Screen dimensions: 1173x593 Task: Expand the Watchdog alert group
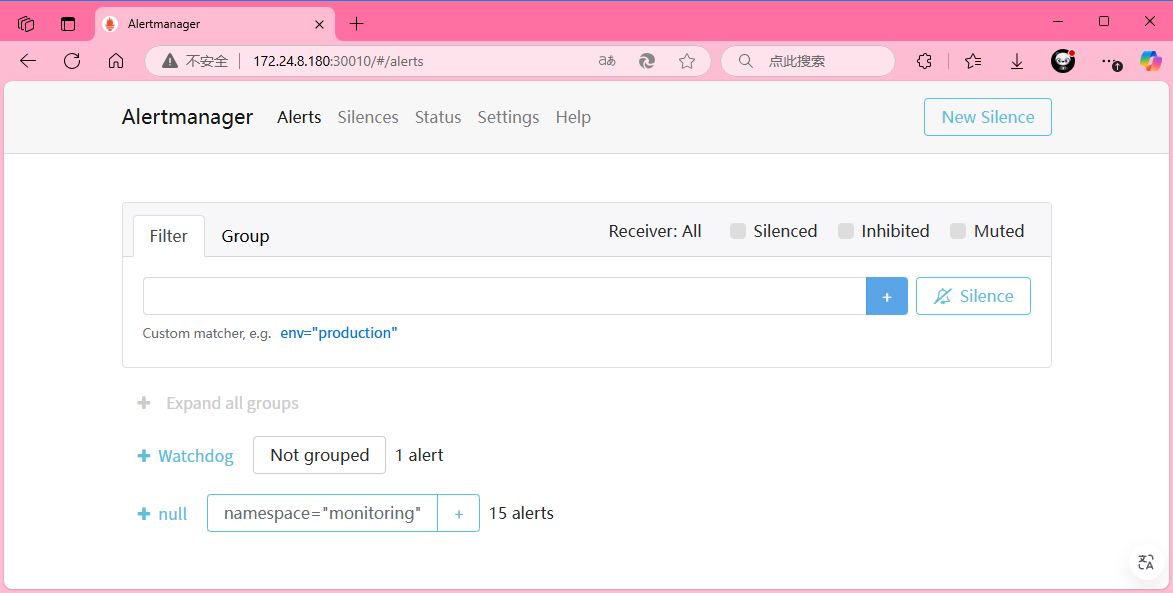click(x=186, y=456)
